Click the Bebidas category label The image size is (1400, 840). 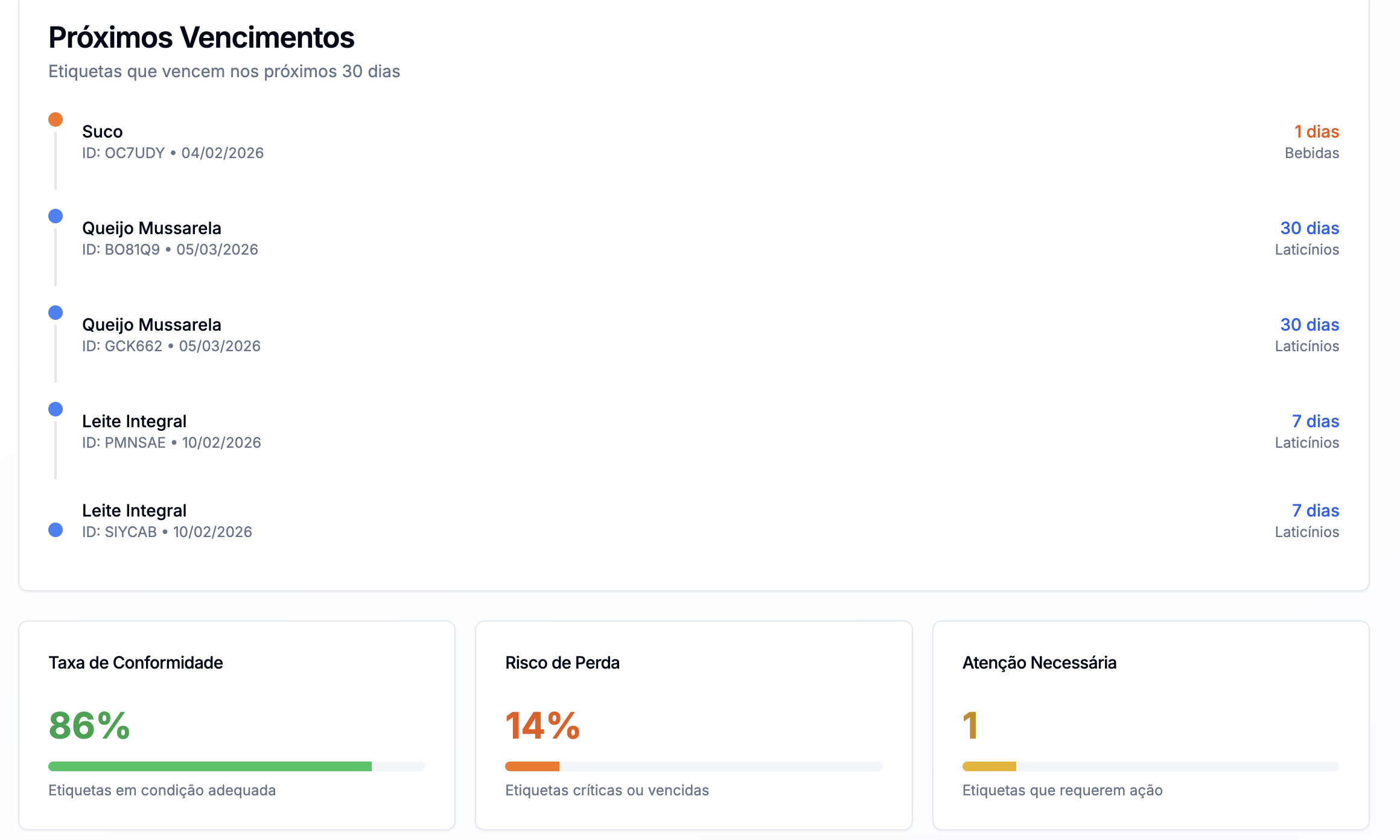coord(1311,153)
